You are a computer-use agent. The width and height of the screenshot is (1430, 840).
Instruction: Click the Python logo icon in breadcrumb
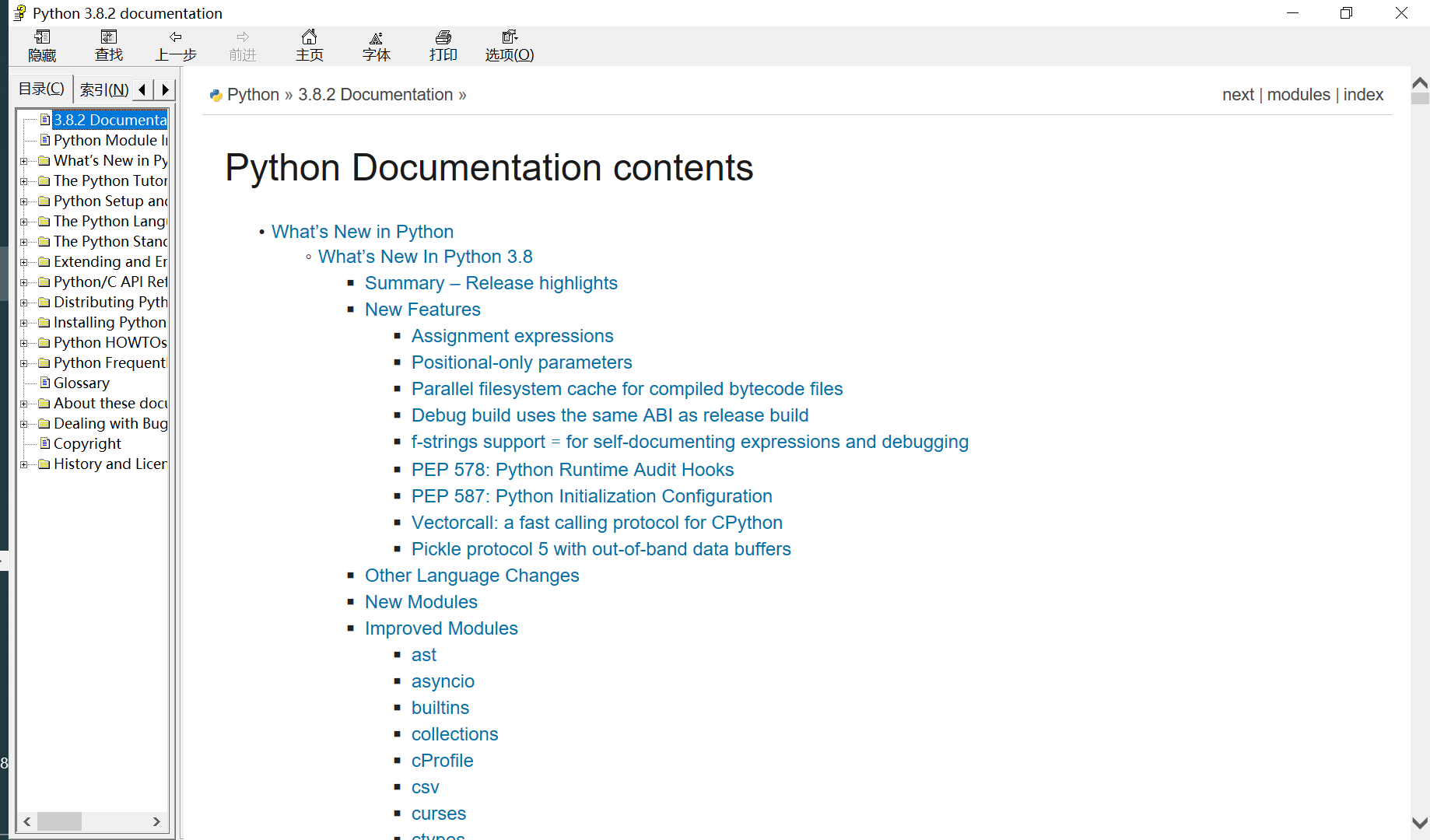[216, 96]
